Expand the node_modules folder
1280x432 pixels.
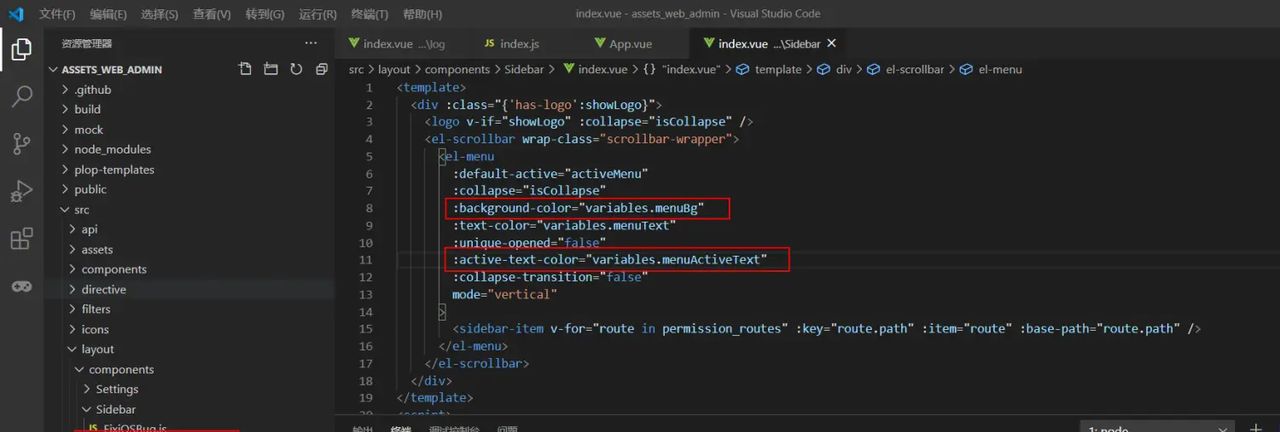coord(112,150)
